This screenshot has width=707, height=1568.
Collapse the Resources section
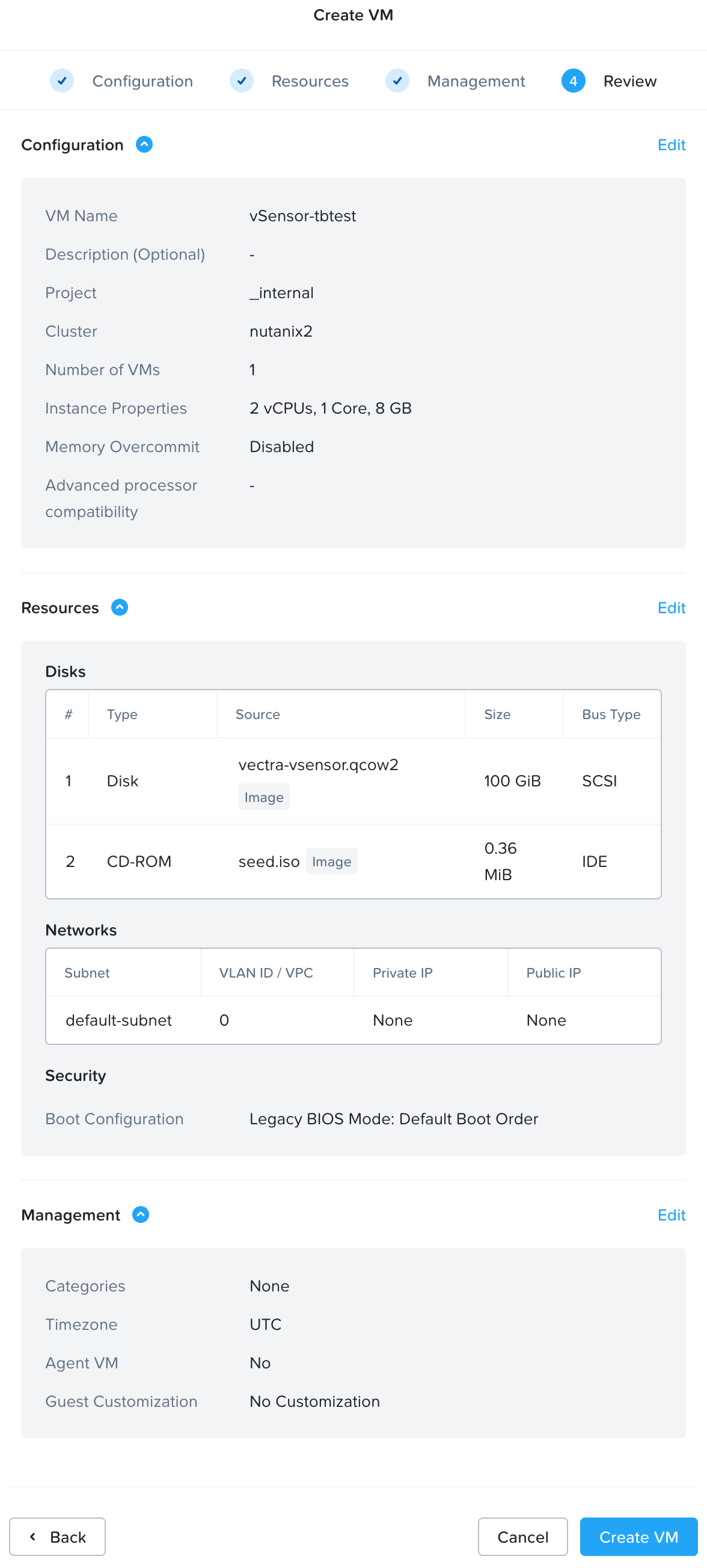pos(120,607)
